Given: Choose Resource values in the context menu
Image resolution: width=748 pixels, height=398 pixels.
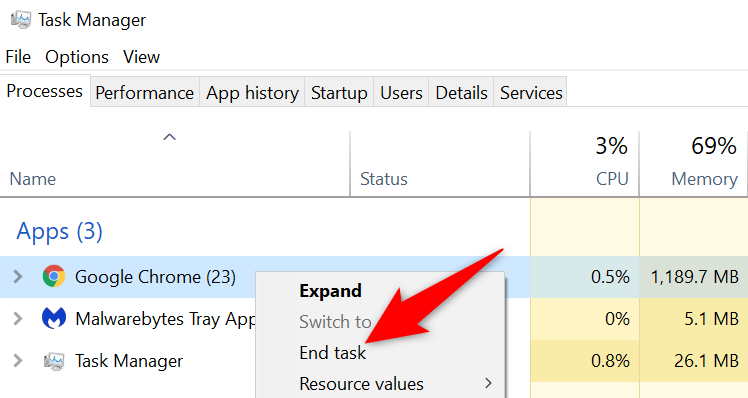Looking at the screenshot, I should (x=361, y=384).
